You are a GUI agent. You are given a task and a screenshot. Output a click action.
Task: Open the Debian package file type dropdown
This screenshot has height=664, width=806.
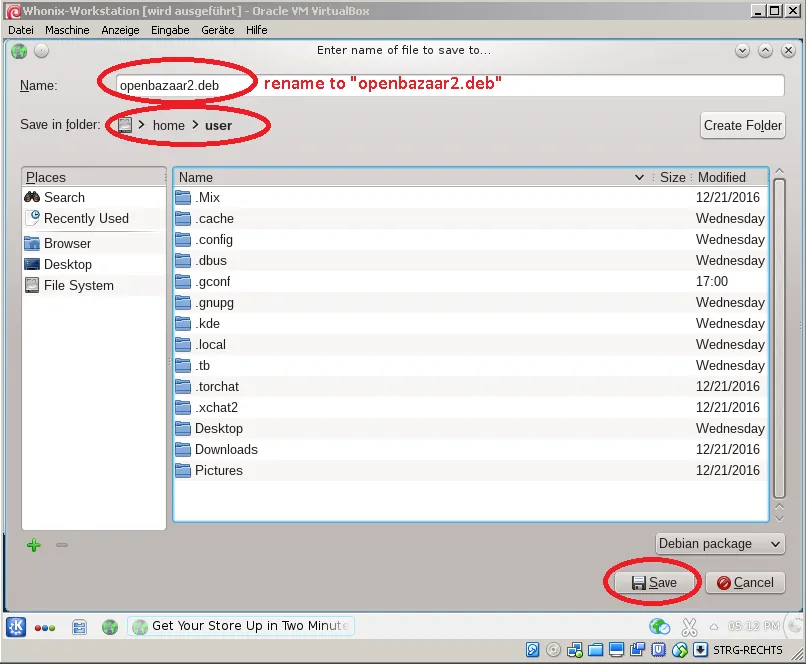coord(720,544)
